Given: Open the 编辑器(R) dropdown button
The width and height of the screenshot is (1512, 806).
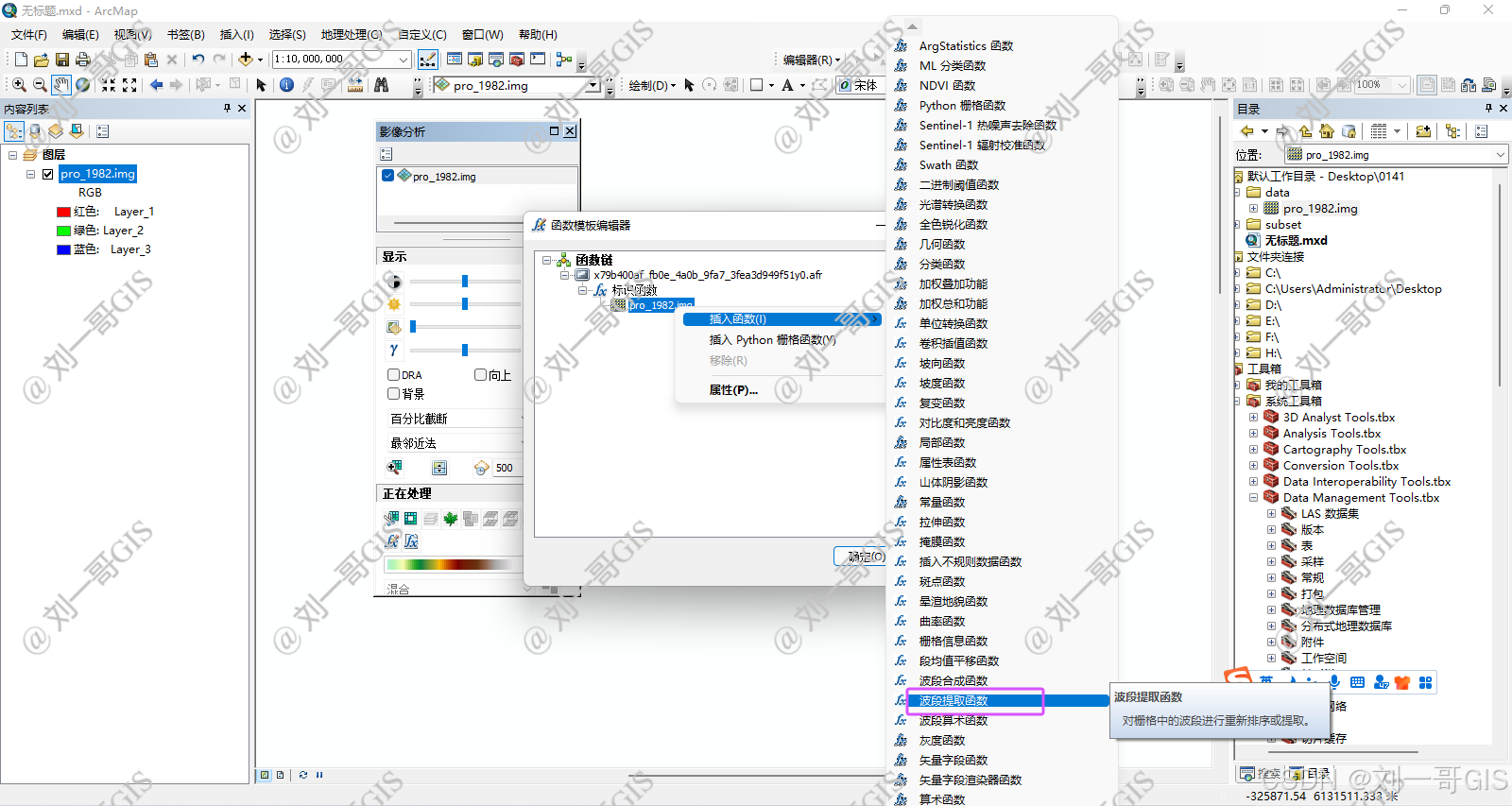Looking at the screenshot, I should 811,60.
